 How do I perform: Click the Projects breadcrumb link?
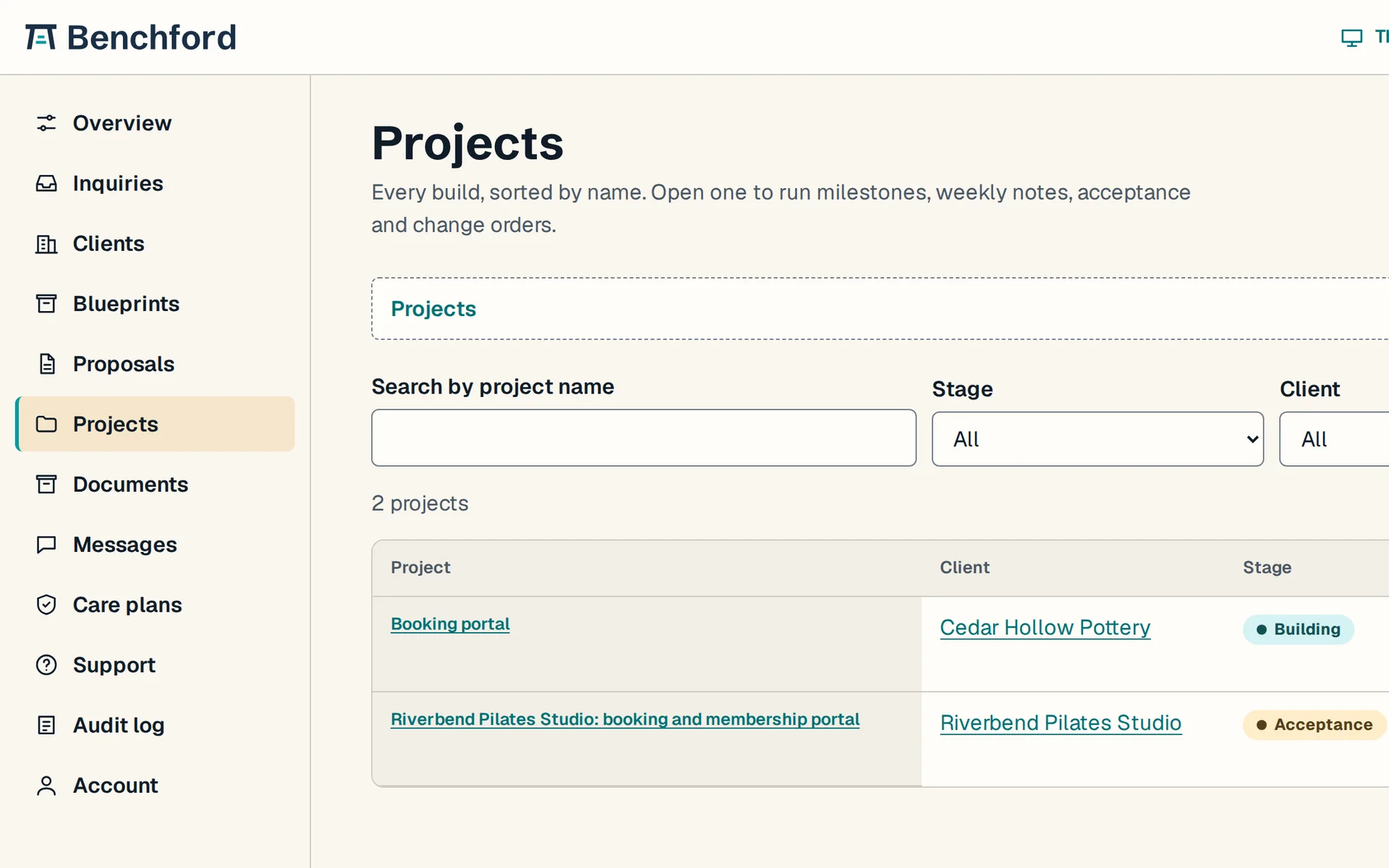point(433,309)
